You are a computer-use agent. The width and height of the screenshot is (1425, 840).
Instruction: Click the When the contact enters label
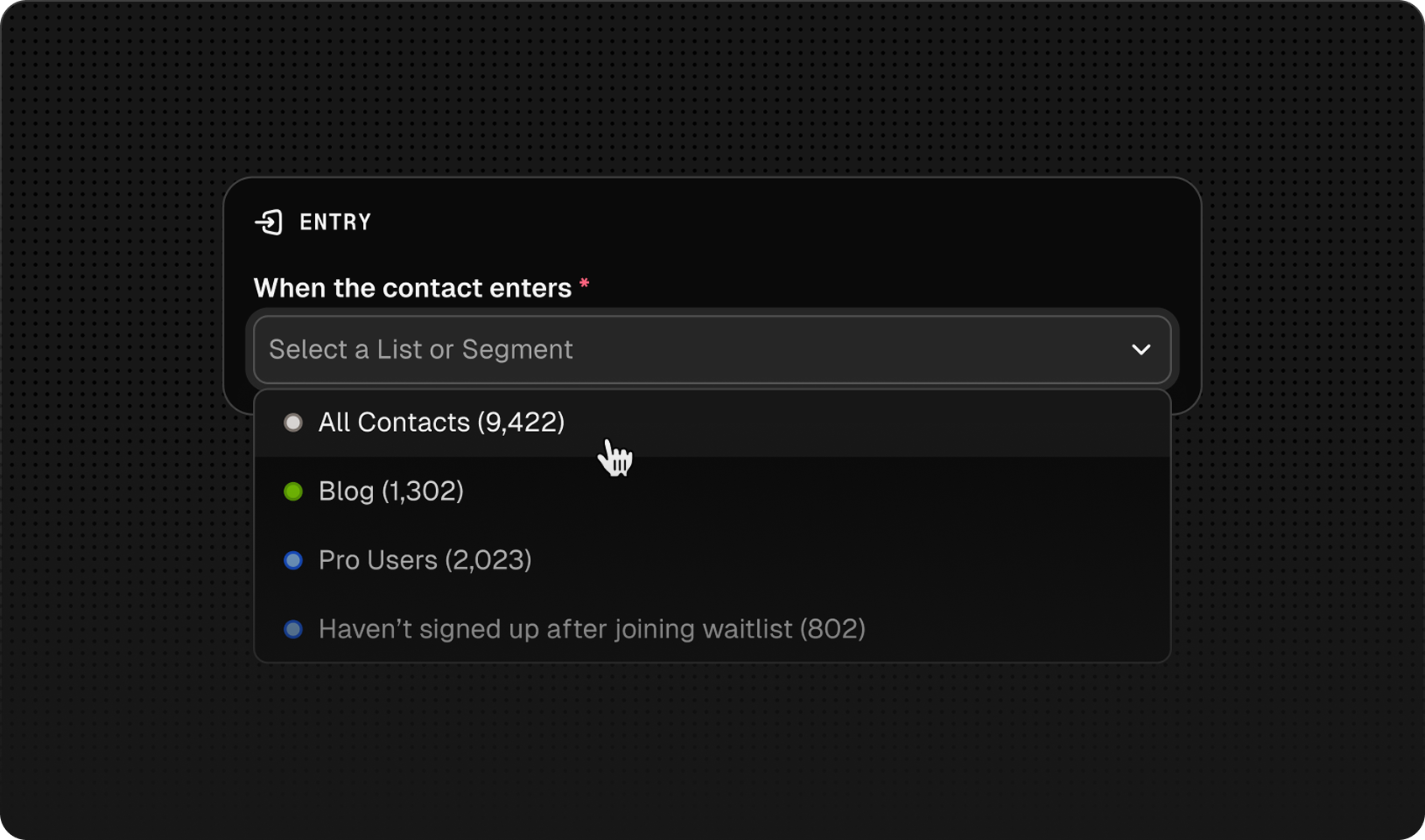pyautogui.click(x=413, y=287)
